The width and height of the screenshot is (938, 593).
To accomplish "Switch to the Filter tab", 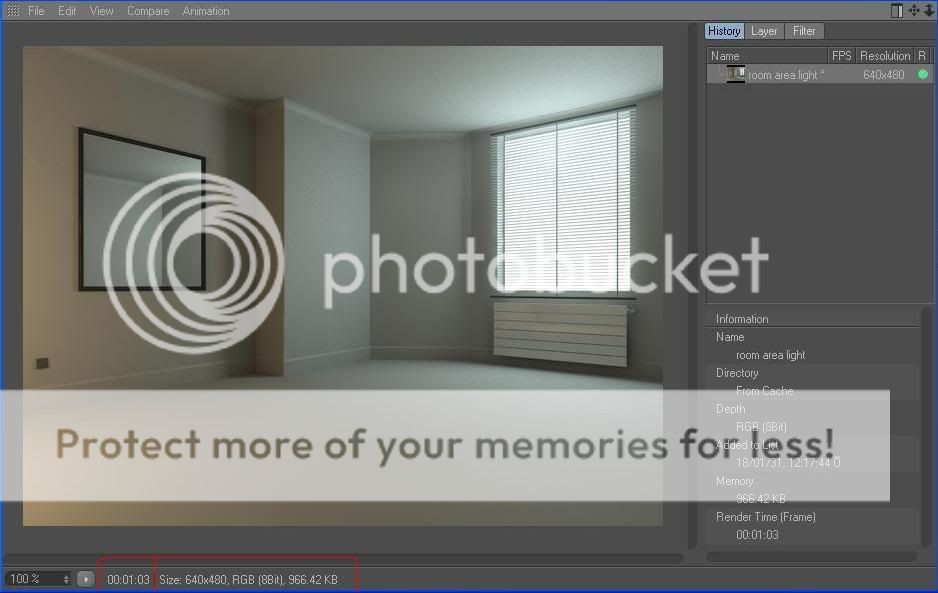I will [x=804, y=31].
